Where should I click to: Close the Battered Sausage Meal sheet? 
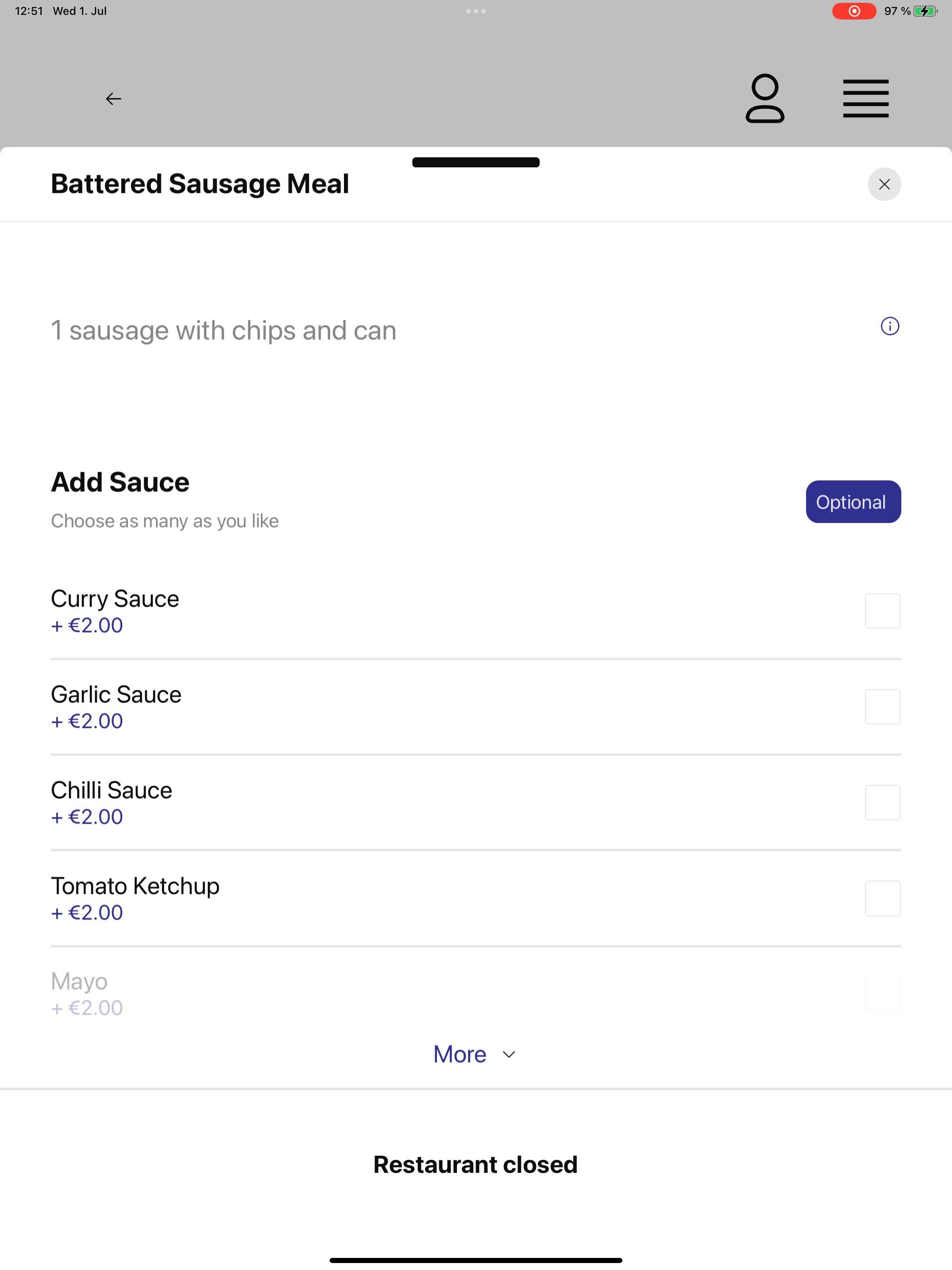pyautogui.click(x=884, y=184)
